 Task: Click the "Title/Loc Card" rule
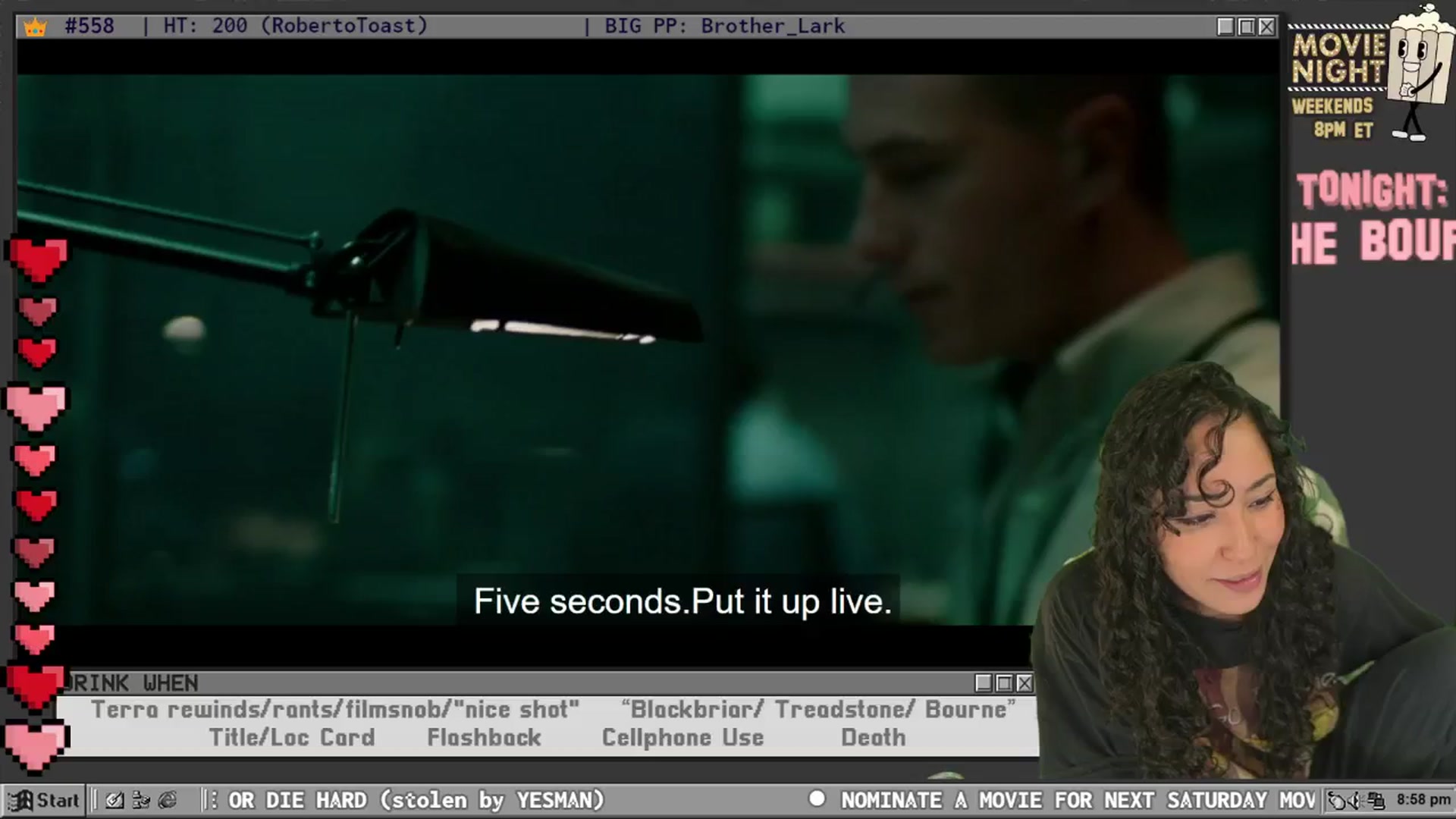292,737
